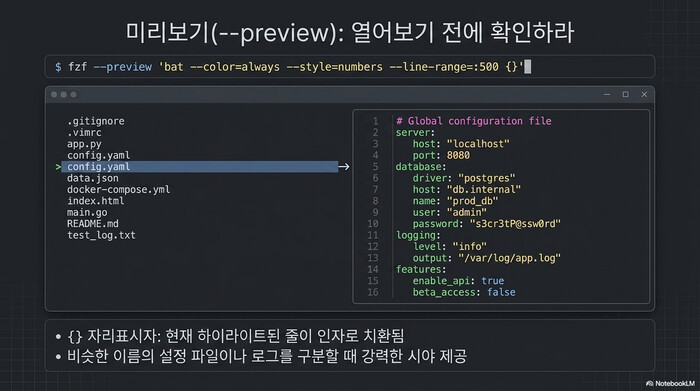This screenshot has width=700, height=391.
Task: Click the name "prod_db" line
Action: [x=455, y=201]
